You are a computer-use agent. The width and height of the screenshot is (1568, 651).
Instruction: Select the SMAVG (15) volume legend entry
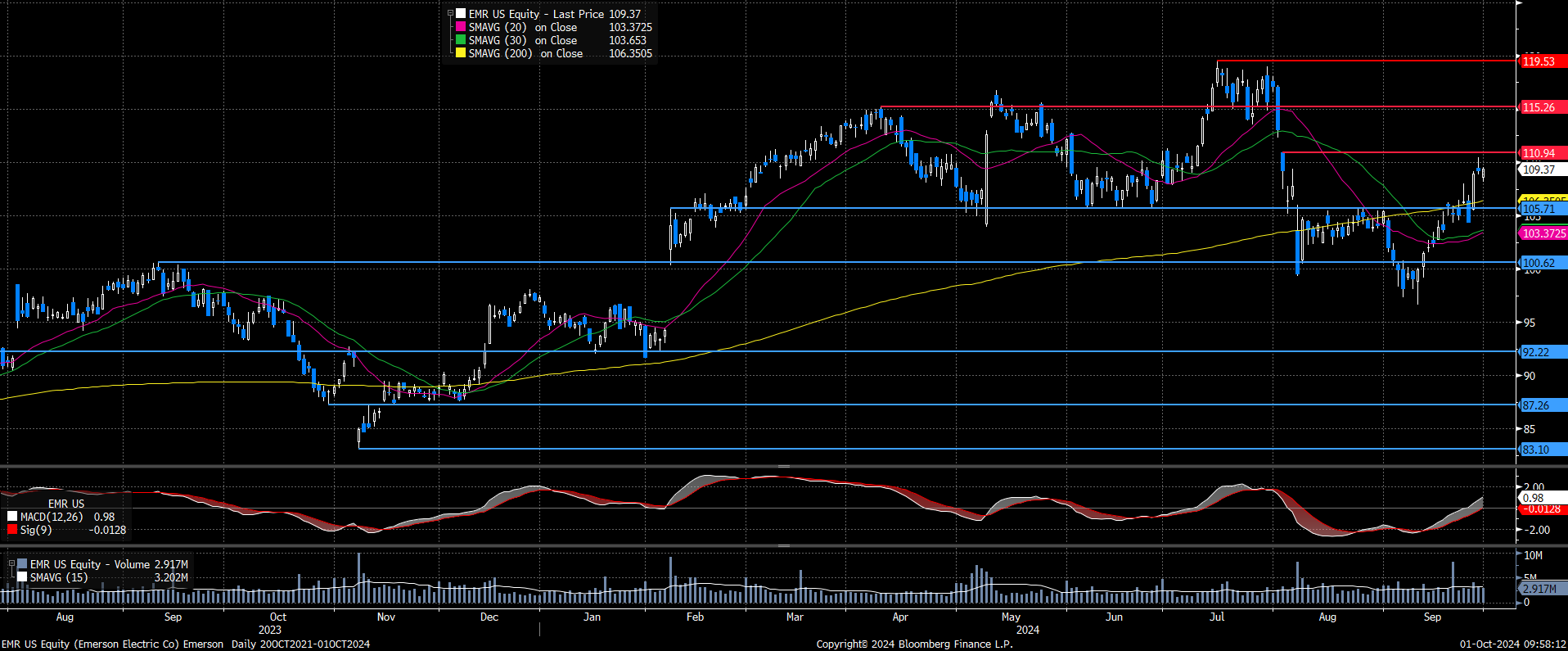(x=59, y=577)
